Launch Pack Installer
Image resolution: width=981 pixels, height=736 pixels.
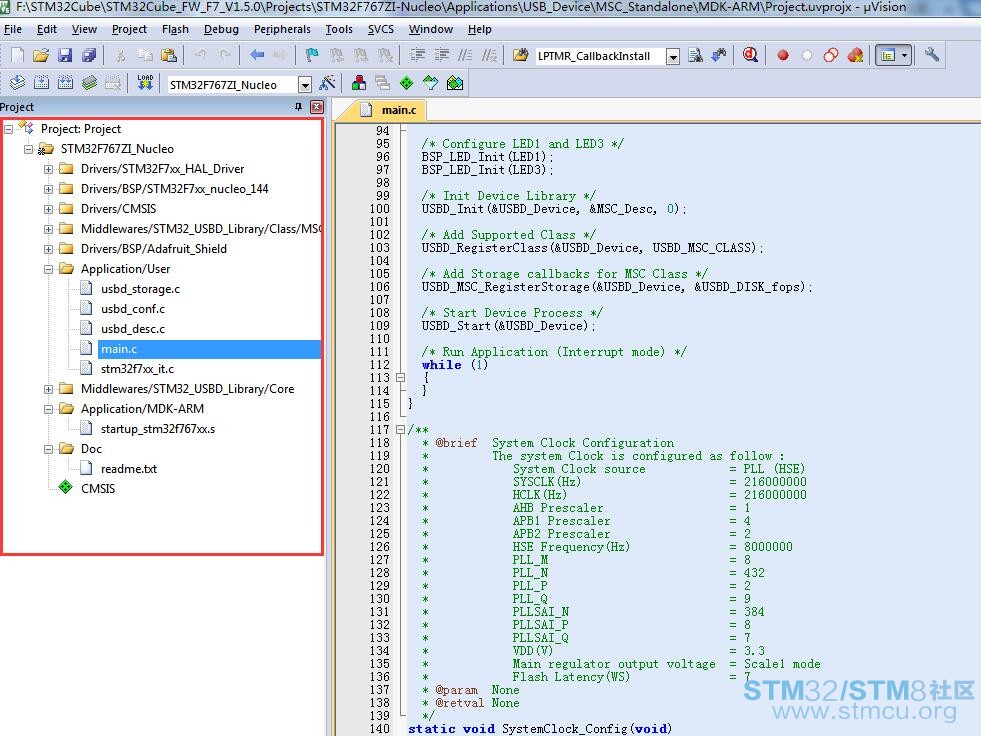coord(455,83)
